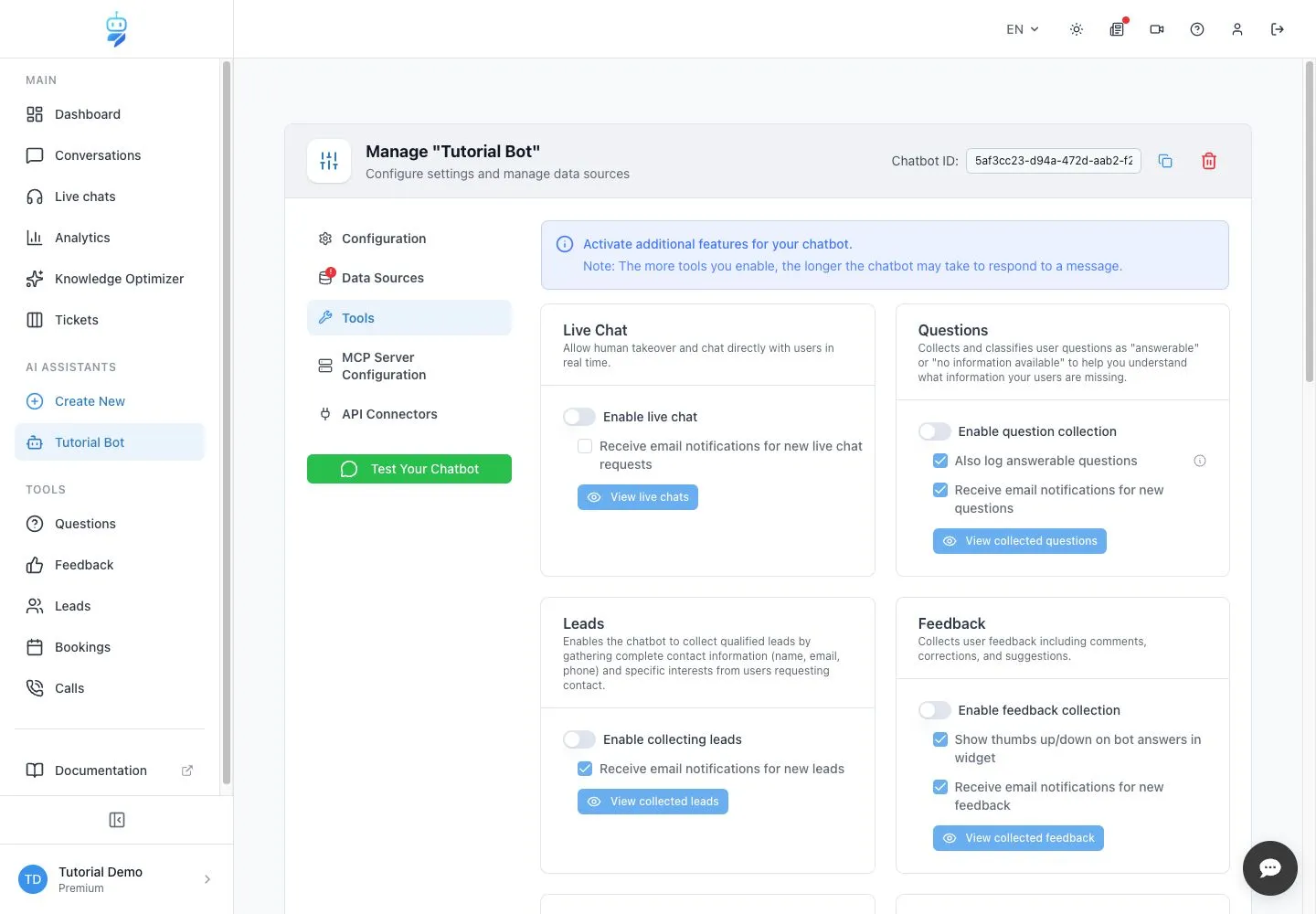Click View collected leads button

point(653,802)
